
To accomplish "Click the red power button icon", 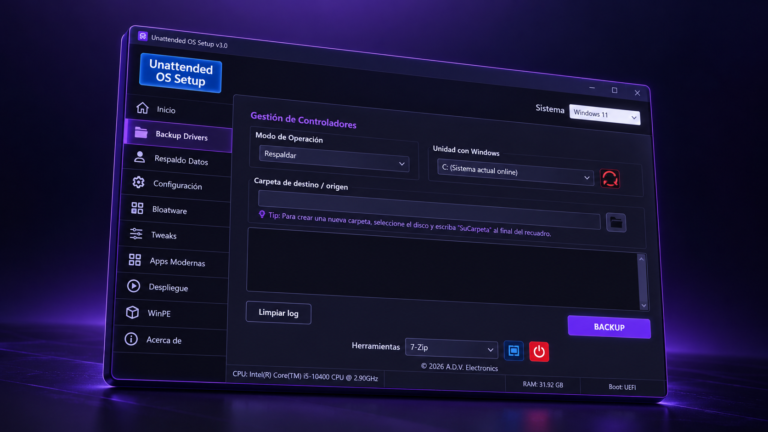I will tap(539, 352).
